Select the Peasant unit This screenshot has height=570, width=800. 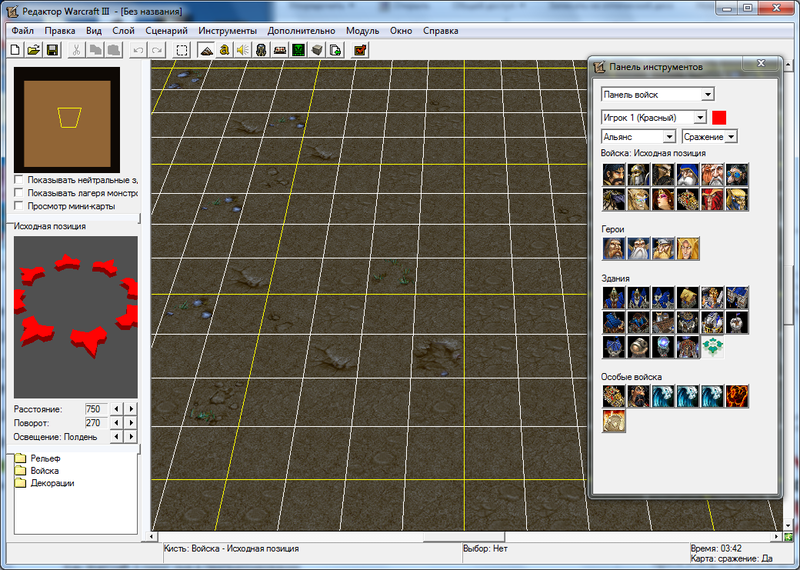click(614, 175)
